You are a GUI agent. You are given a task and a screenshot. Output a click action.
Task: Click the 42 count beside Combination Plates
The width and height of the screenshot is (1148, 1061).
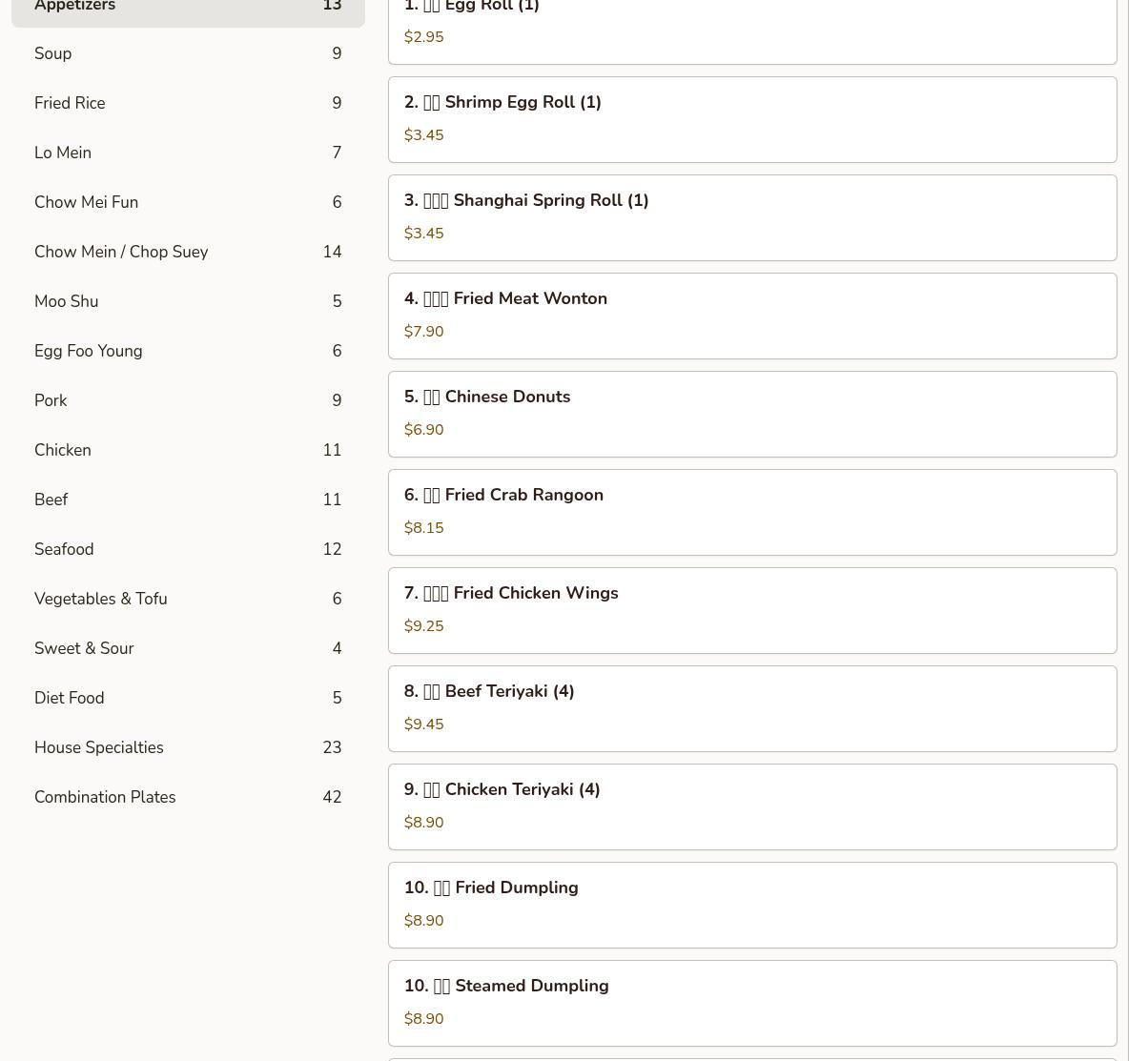coord(332,797)
